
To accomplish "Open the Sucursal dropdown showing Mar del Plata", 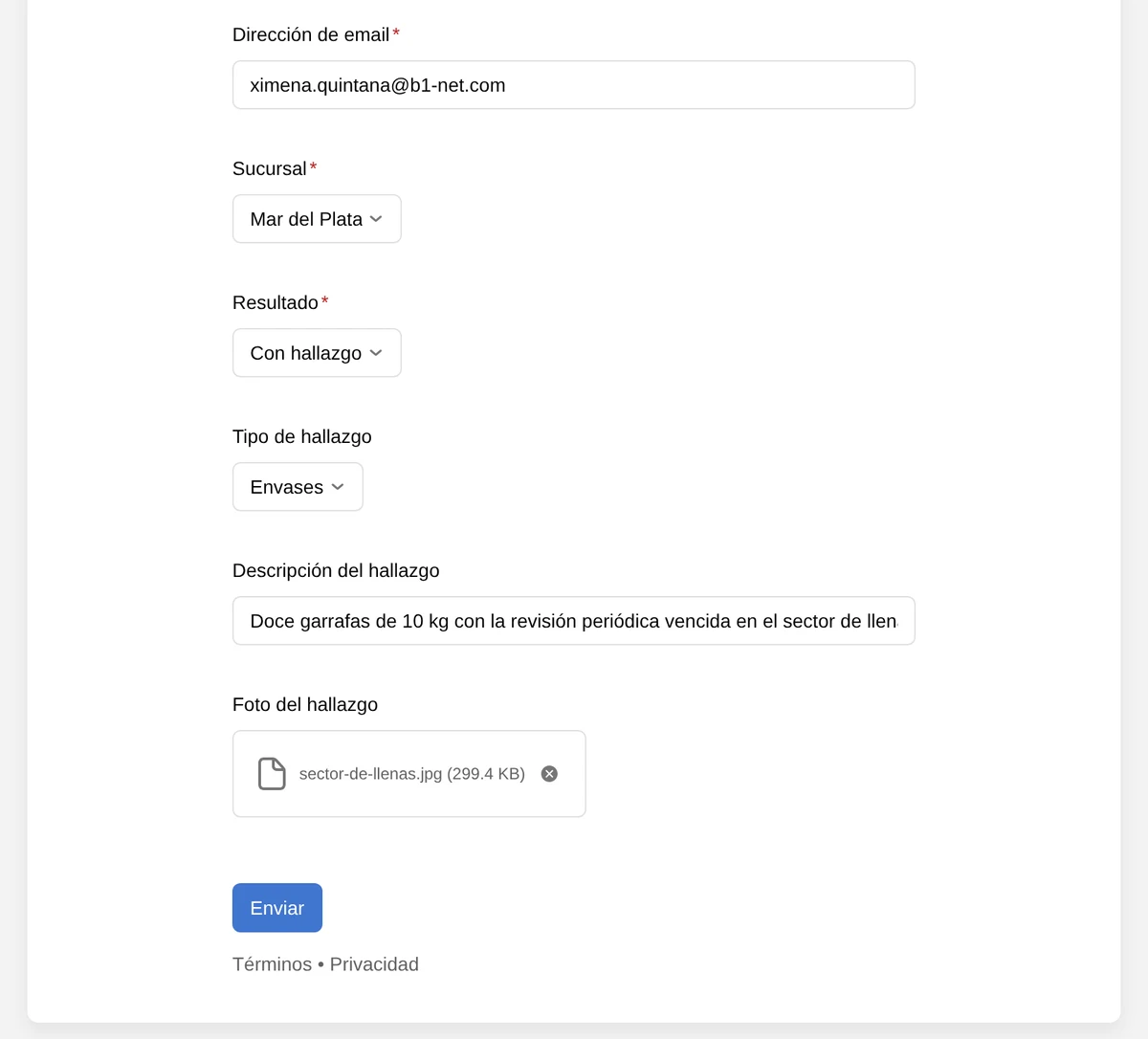I will click(317, 219).
